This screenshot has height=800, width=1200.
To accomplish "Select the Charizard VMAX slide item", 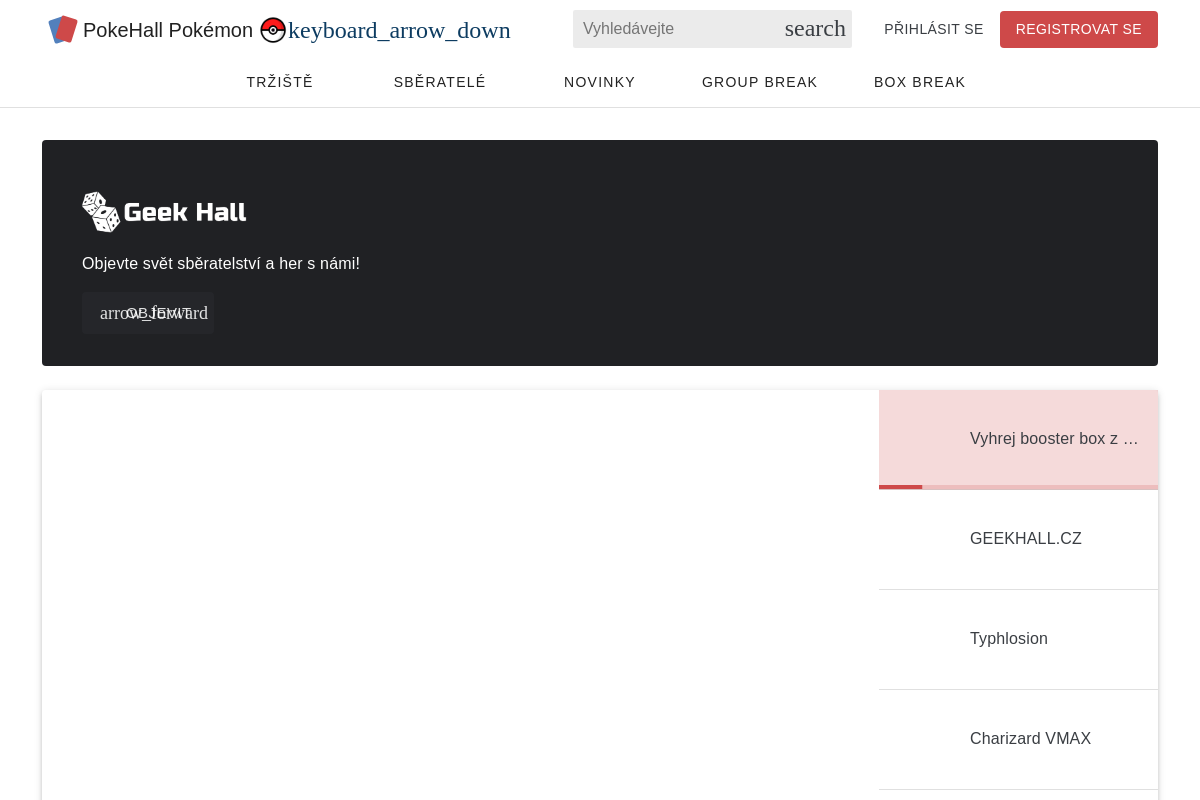I will tap(1018, 739).
